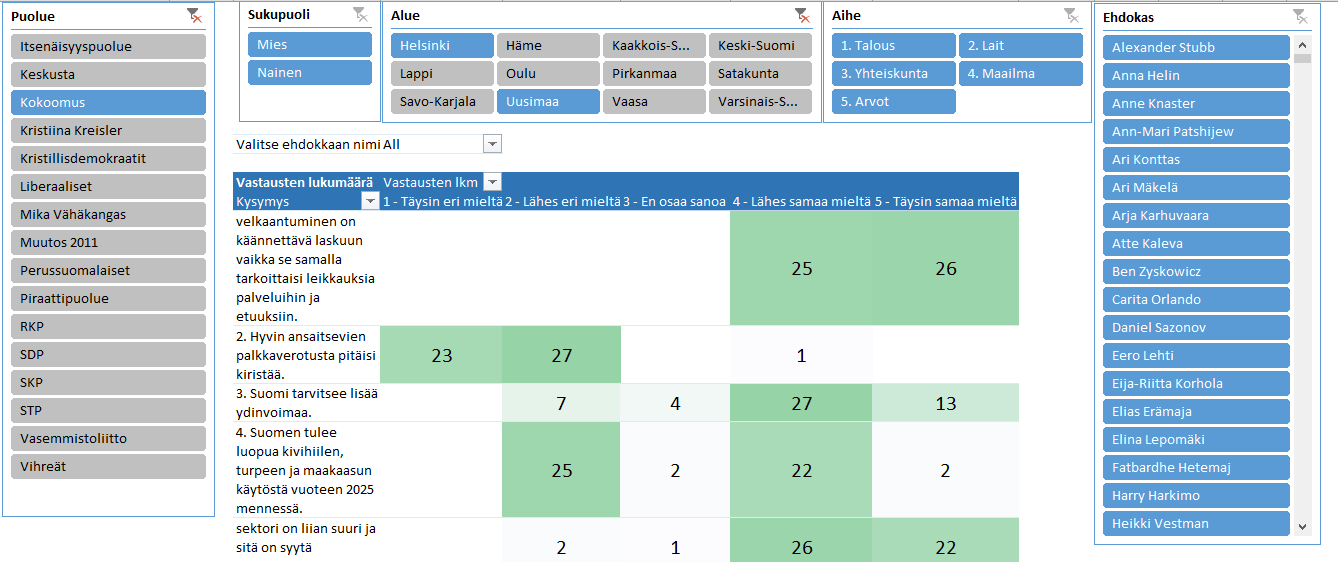Choose the 1. Talous topic
Image resolution: width=1338 pixels, height=562 pixels.
(893, 46)
